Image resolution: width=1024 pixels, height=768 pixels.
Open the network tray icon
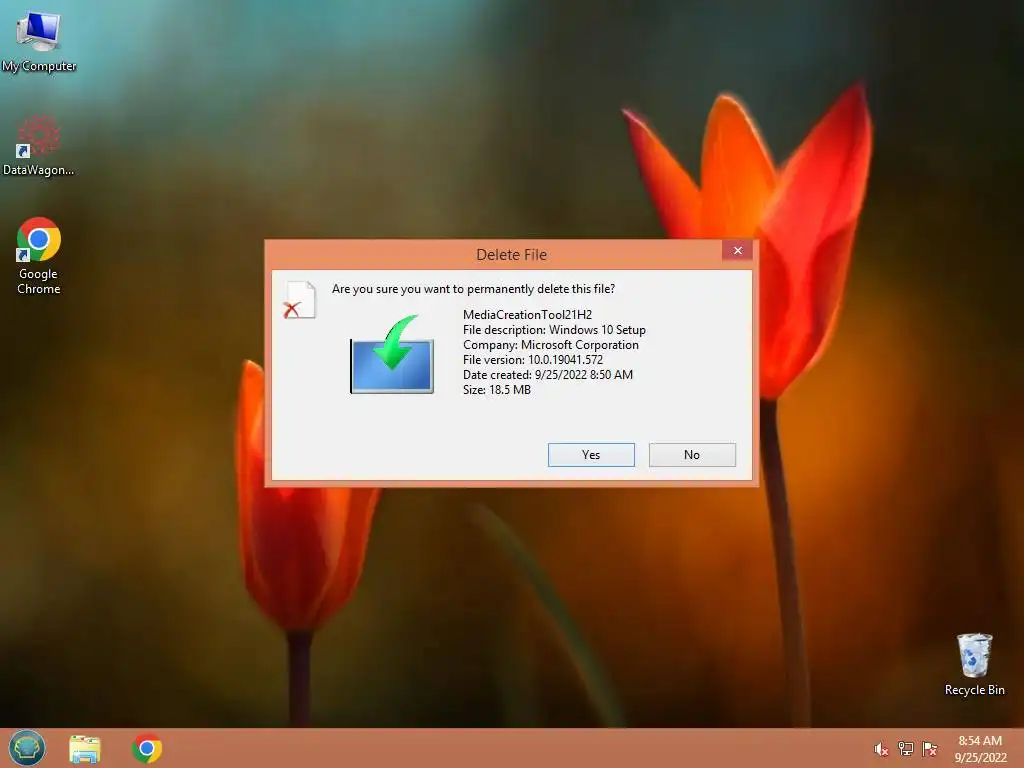905,748
